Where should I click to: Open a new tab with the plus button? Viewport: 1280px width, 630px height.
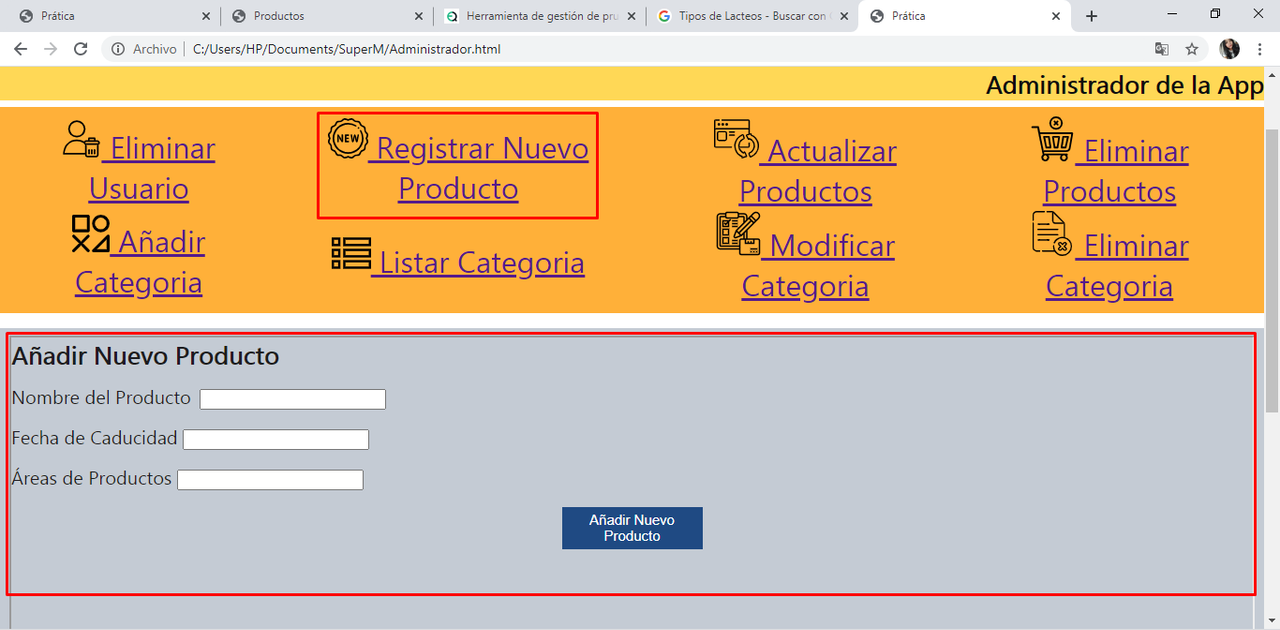click(1091, 16)
